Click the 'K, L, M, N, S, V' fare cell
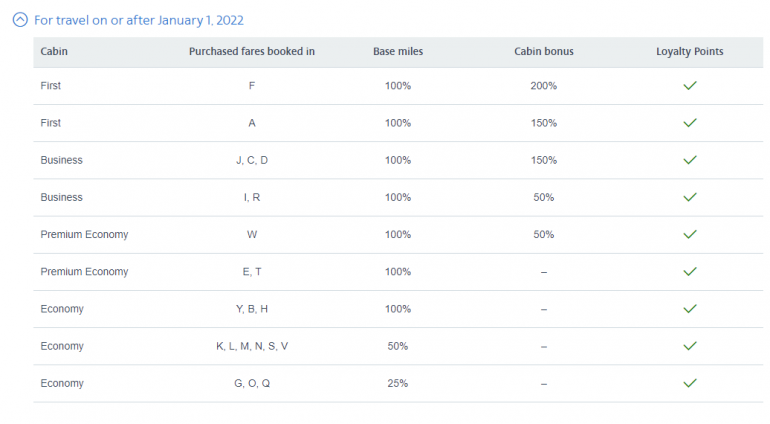Image resolution: width=770 pixels, height=424 pixels. point(252,346)
